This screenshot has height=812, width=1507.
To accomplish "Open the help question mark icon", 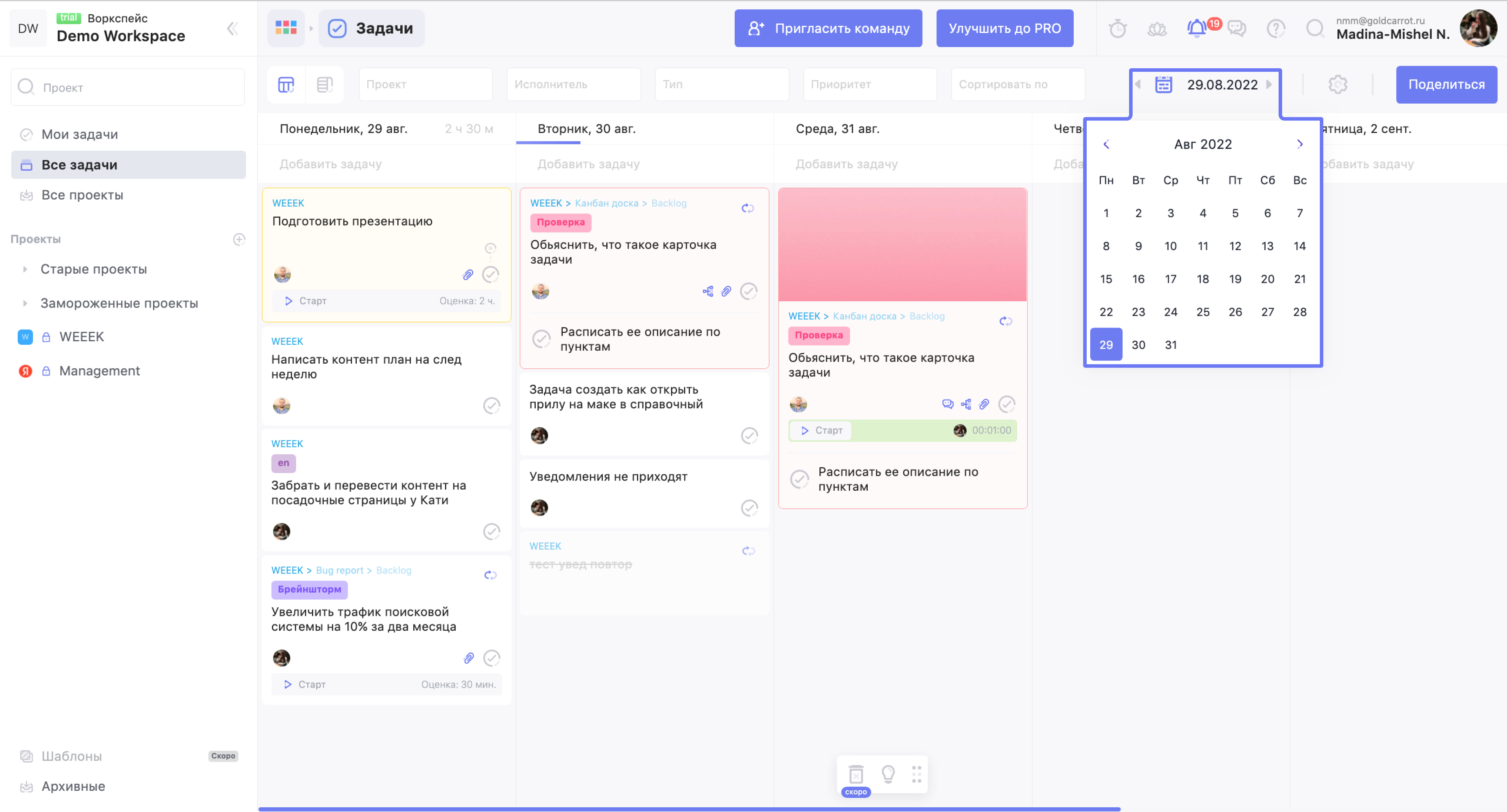I will tap(1275, 28).
